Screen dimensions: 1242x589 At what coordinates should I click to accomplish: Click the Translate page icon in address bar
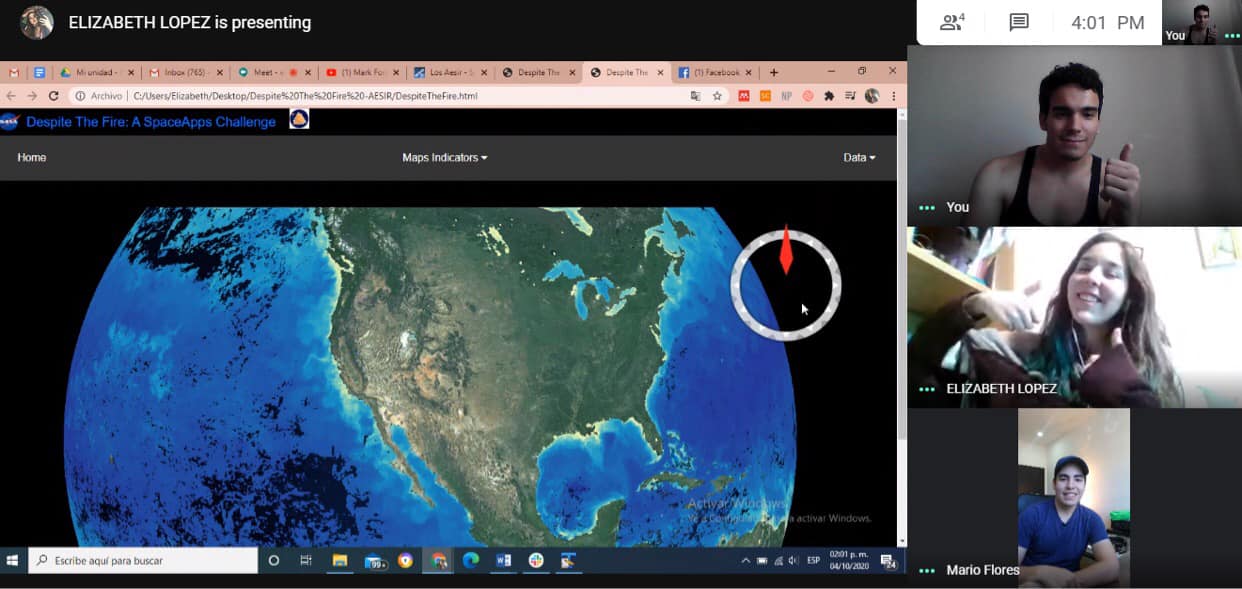click(x=695, y=96)
